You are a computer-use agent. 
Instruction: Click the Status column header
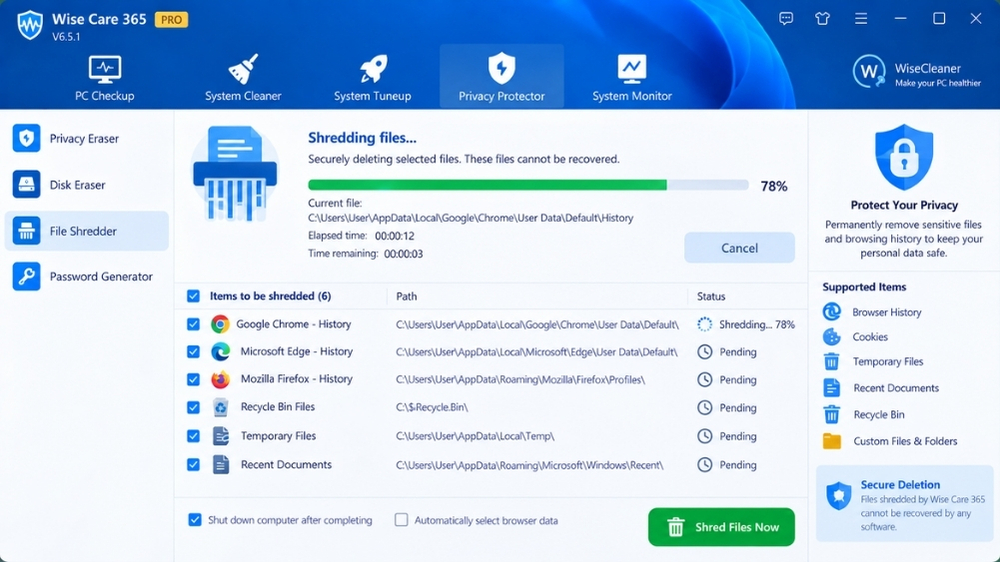pyautogui.click(x=711, y=296)
